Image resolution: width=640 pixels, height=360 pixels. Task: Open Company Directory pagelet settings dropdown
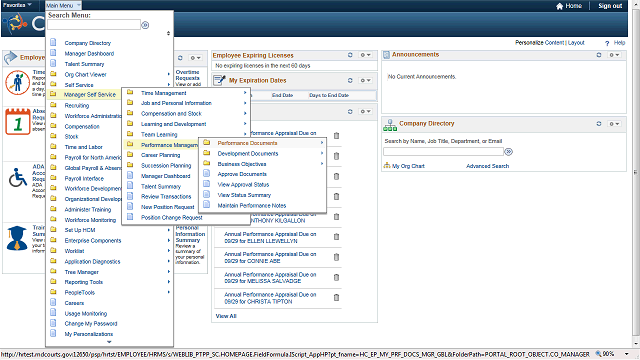(614, 124)
